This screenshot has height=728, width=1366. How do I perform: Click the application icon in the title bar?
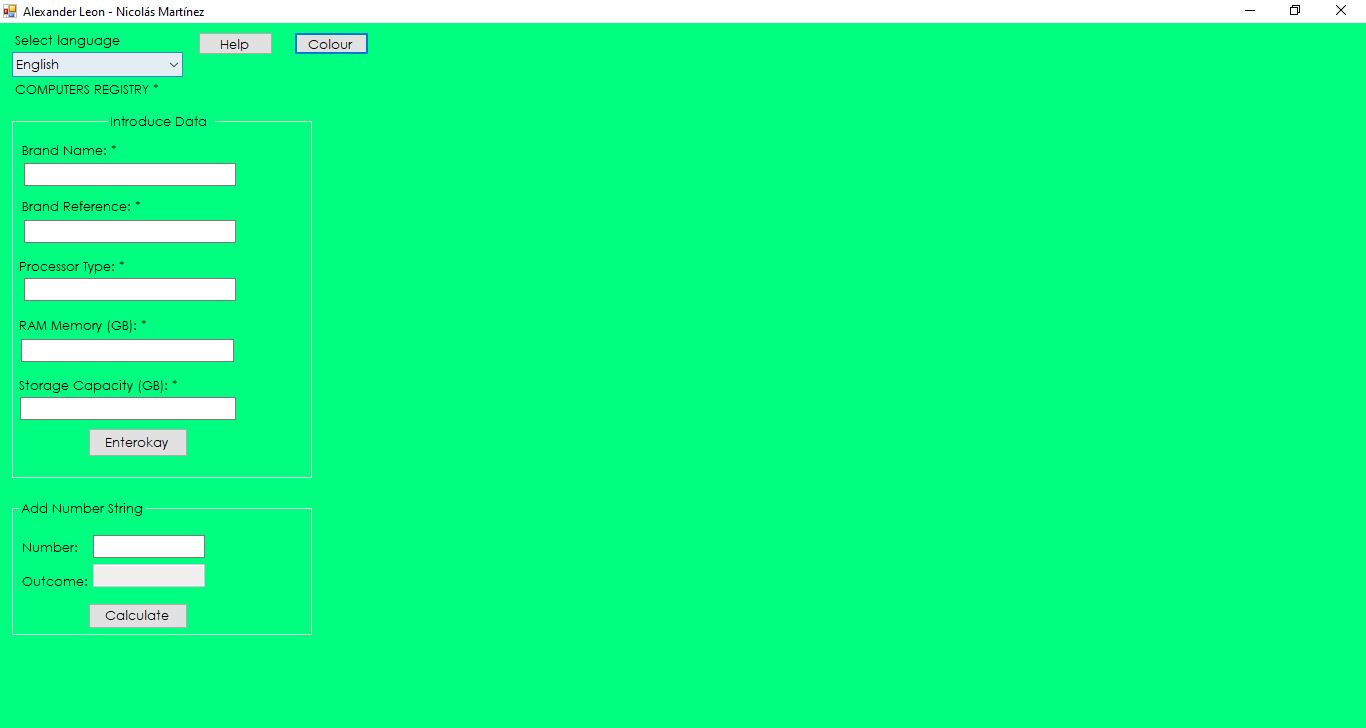coord(11,11)
